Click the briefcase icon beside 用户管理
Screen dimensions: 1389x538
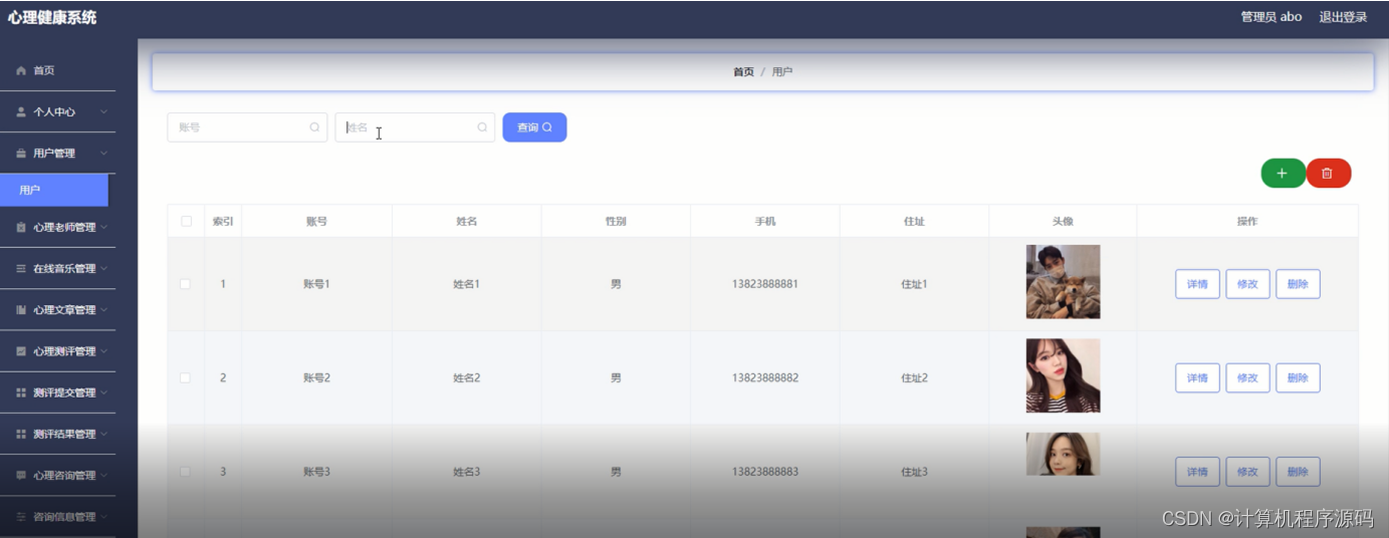point(21,153)
